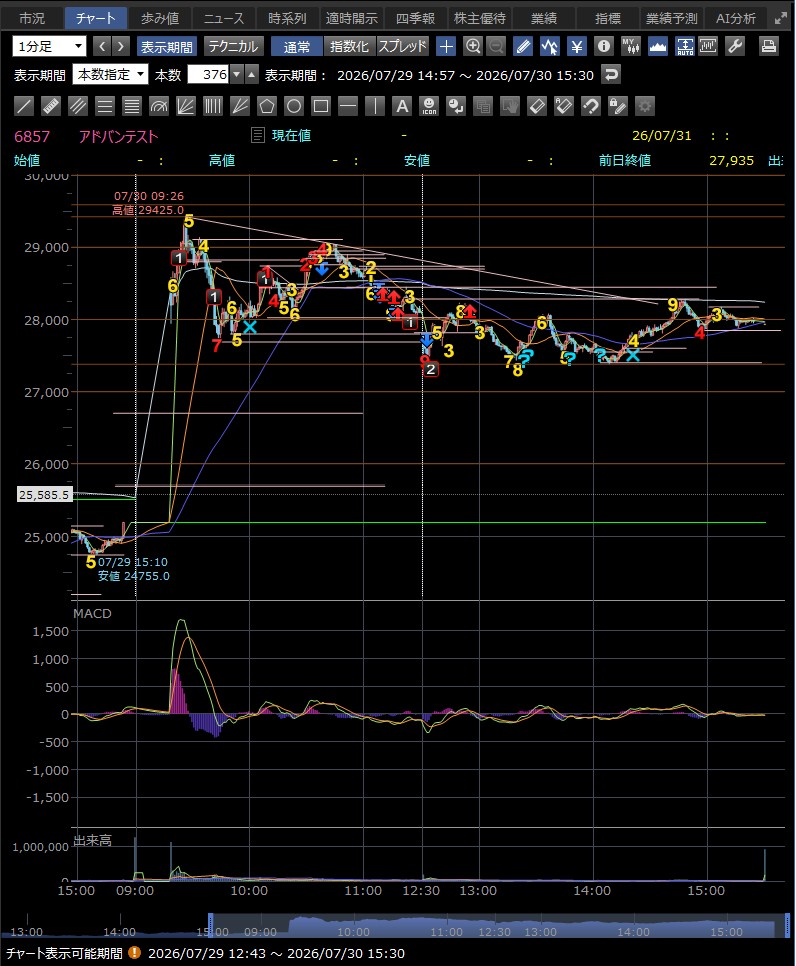Toggle the 通常 display mode
Image resolution: width=796 pixels, height=966 pixels.
[x=297, y=46]
